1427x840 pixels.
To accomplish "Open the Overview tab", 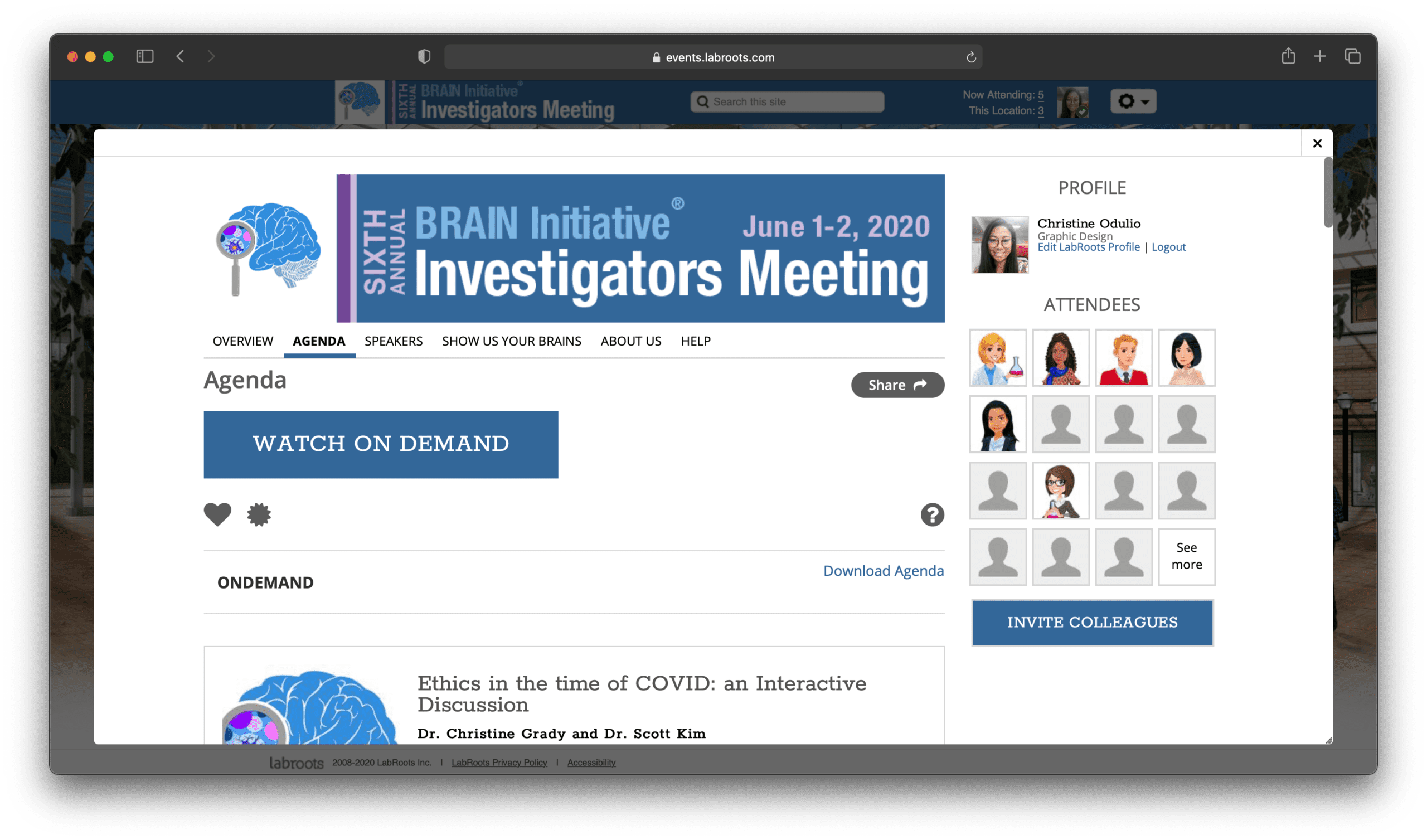I will point(243,341).
